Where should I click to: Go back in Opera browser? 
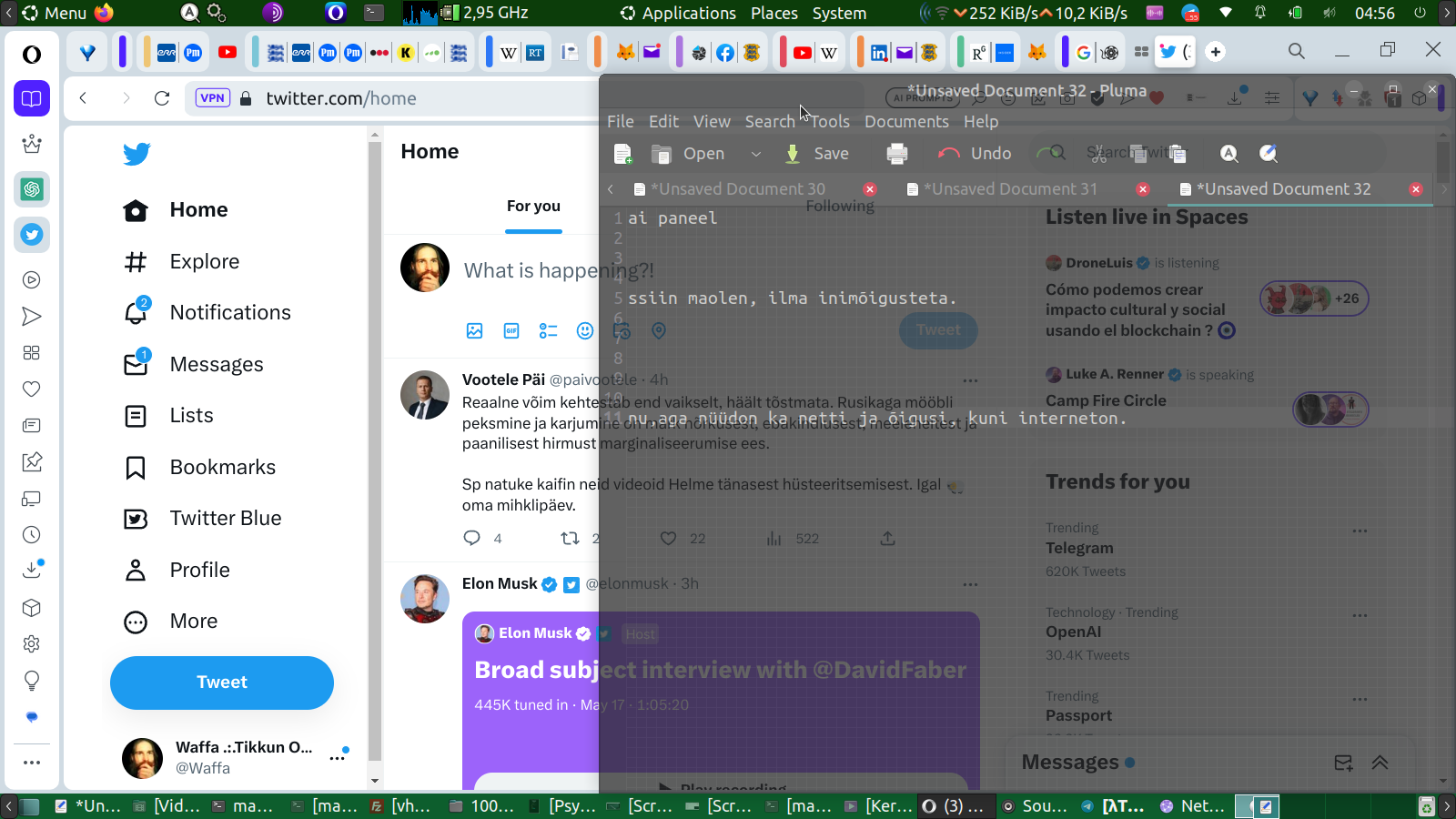pyautogui.click(x=83, y=98)
